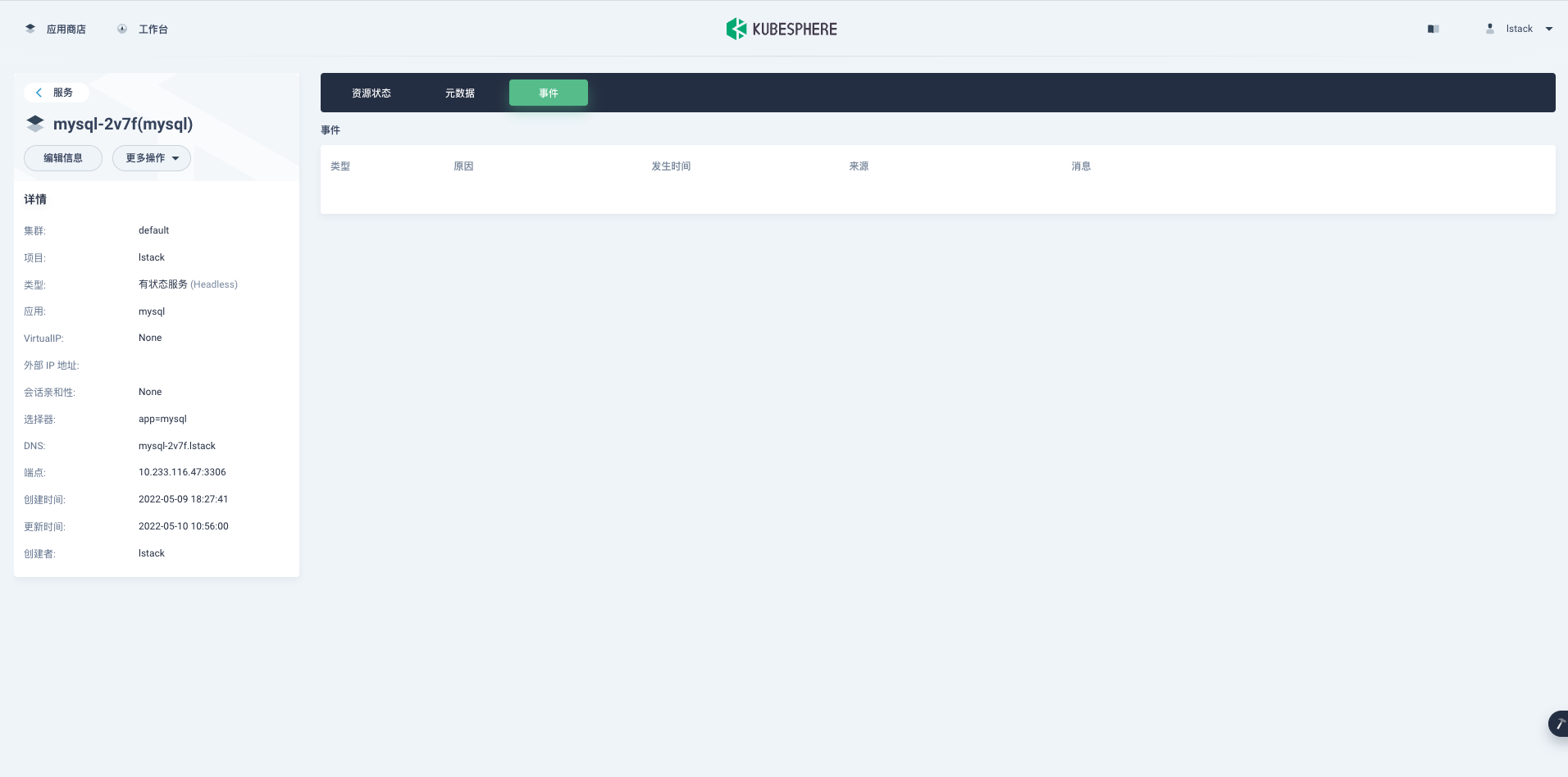Expand the lstack user dropdown arrow
The width and height of the screenshot is (1568, 777).
click(x=1549, y=29)
